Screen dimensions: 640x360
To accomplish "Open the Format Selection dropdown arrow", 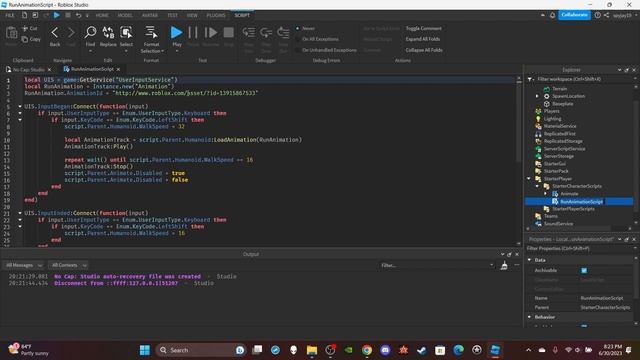I will [162, 51].
